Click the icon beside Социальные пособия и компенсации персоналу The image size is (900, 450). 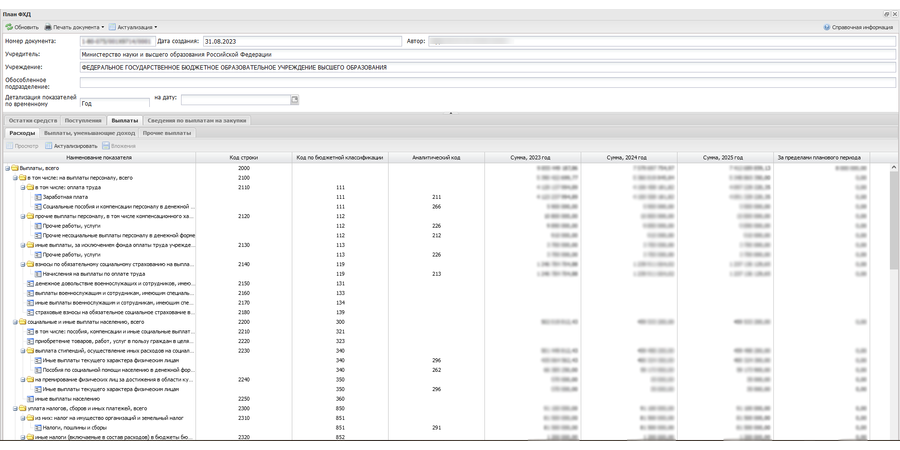pos(38,207)
